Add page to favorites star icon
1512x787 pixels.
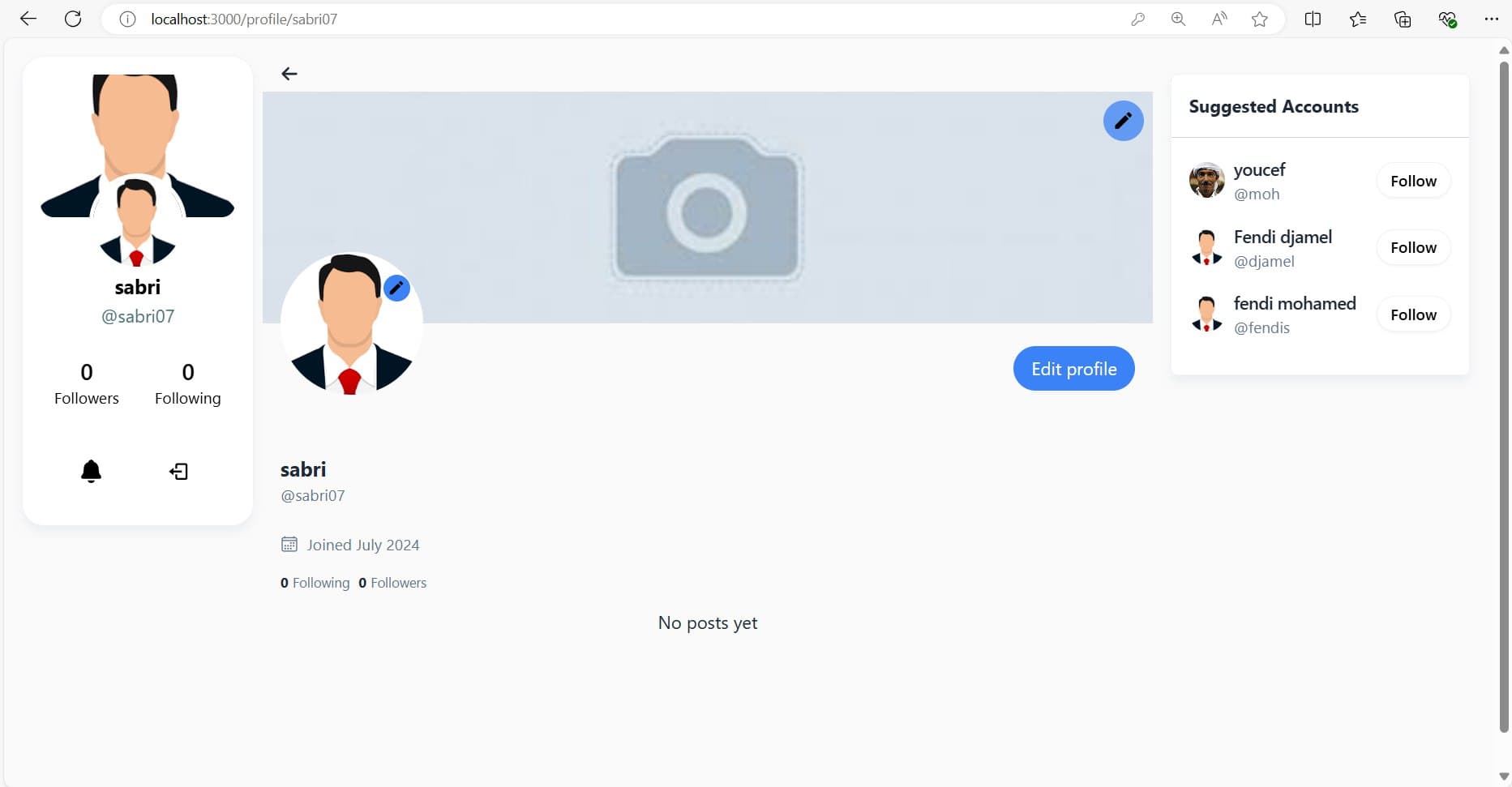pyautogui.click(x=1259, y=19)
